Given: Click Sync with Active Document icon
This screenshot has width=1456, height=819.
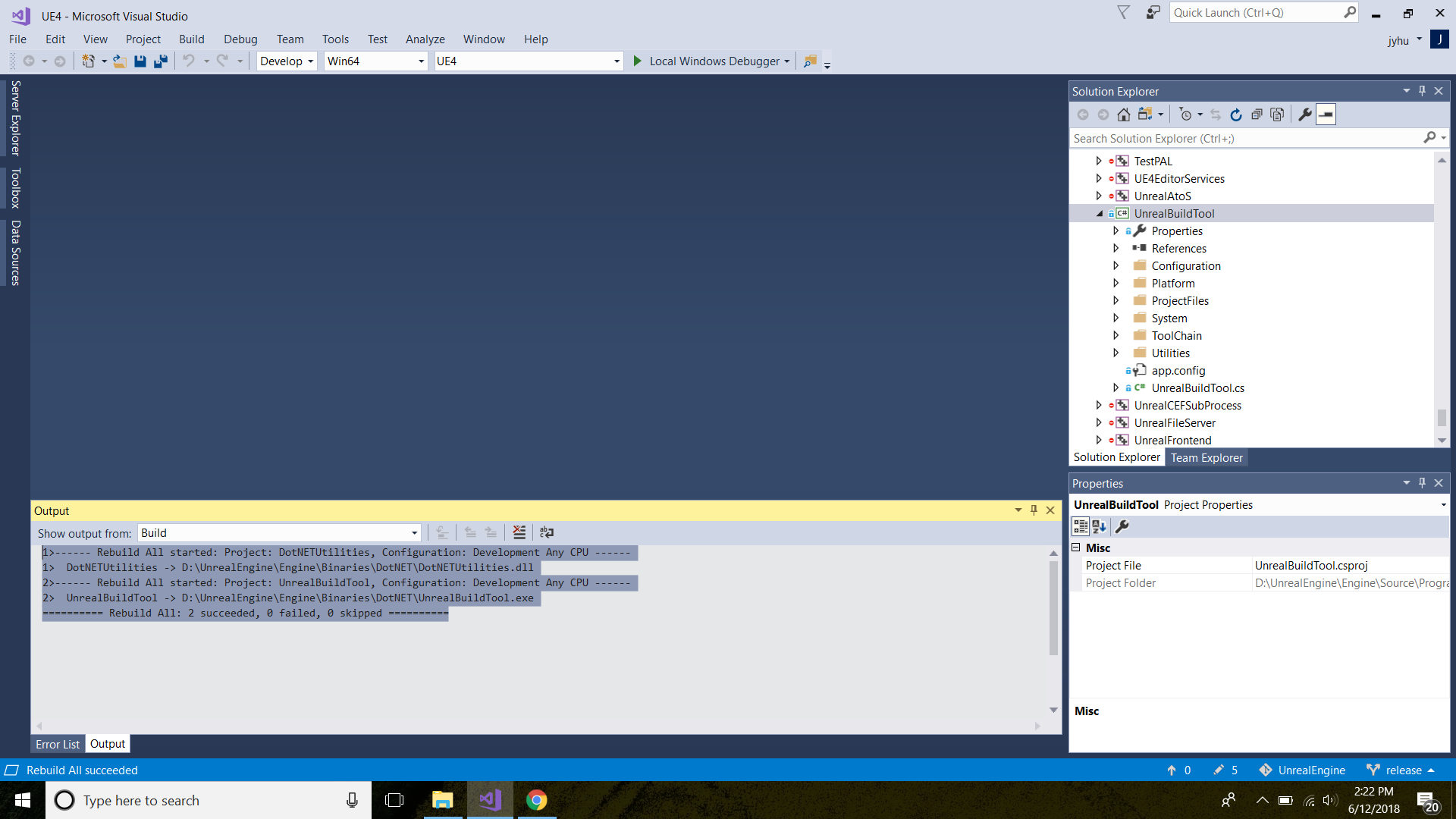Looking at the screenshot, I should pyautogui.click(x=1214, y=115).
